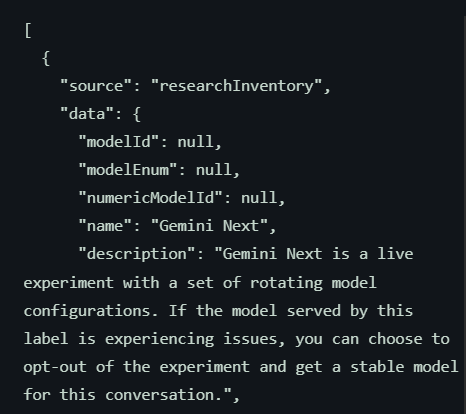Click the first-level opening curly brace
466x414 pixels.
(46, 59)
